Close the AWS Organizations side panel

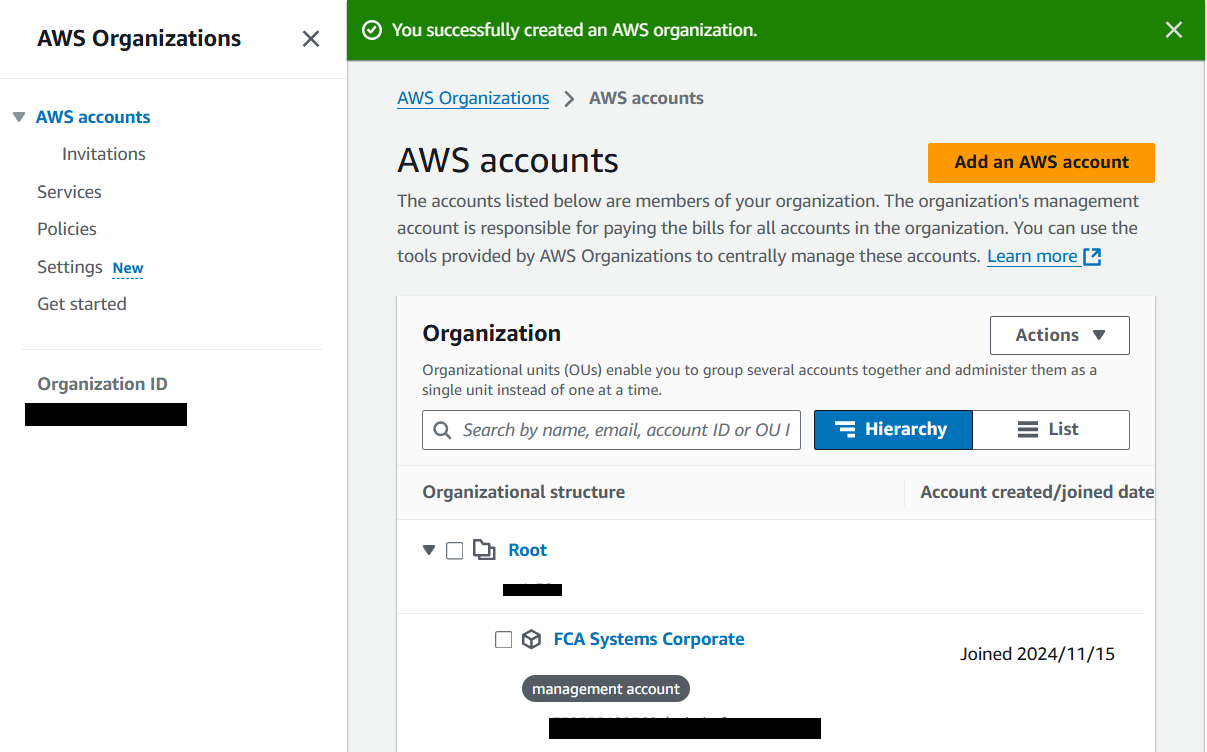point(311,39)
